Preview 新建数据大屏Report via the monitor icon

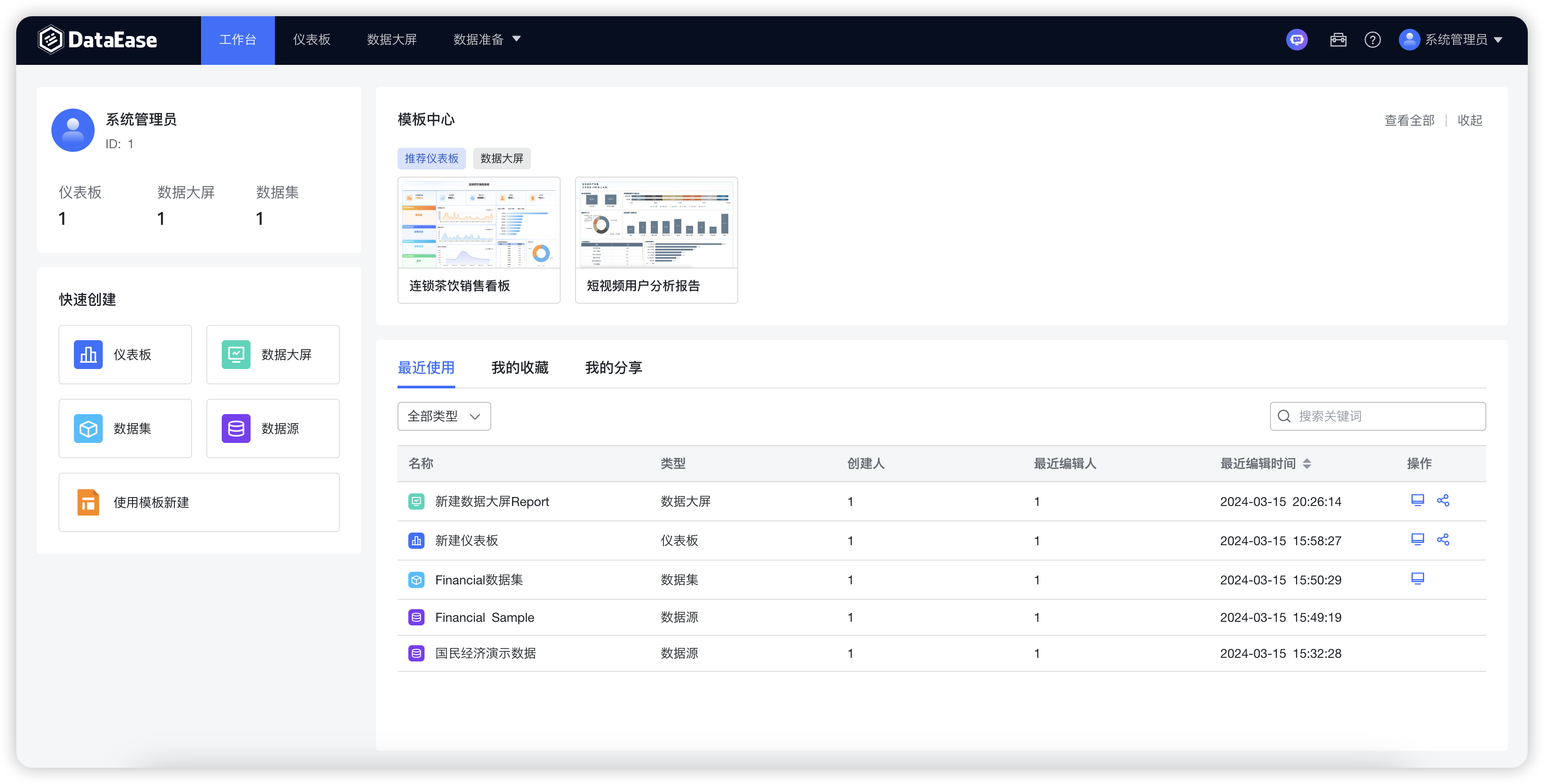[x=1417, y=500]
